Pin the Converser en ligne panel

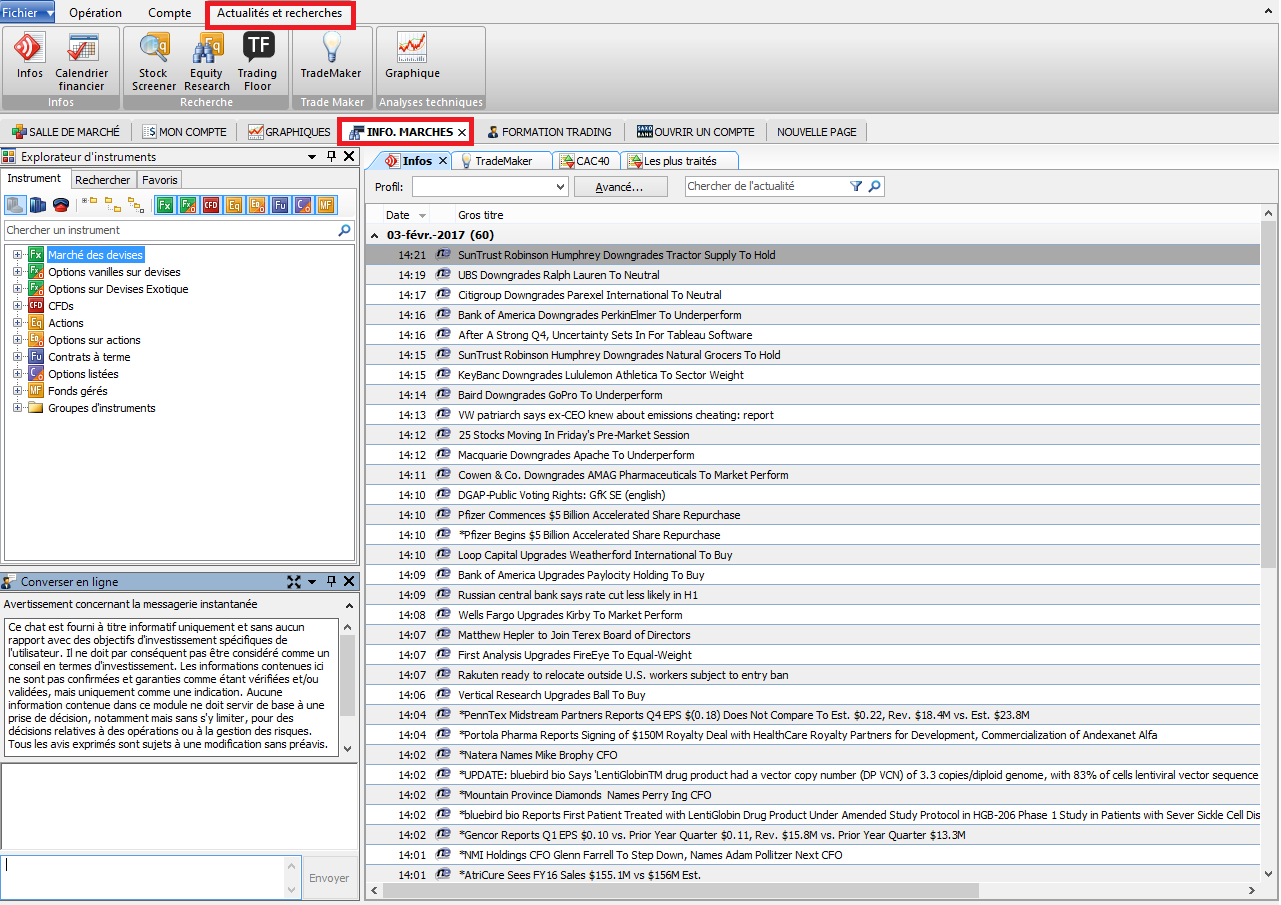pos(332,581)
